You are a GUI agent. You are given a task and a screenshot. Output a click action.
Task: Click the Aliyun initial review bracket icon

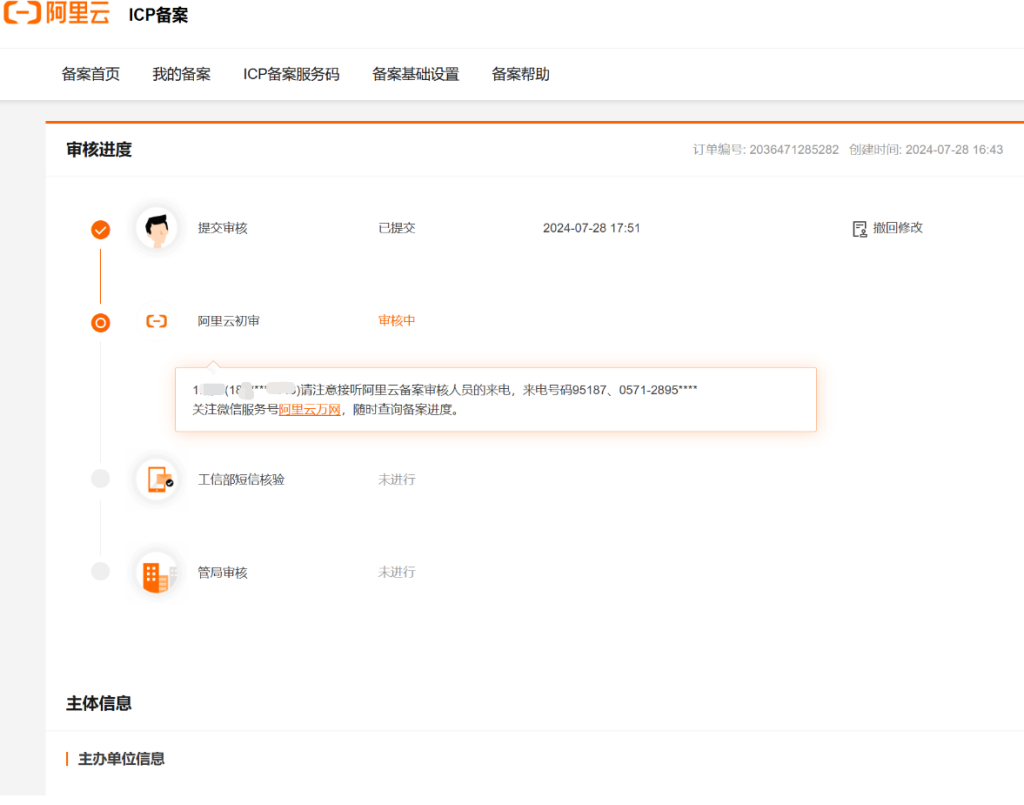coord(156,321)
